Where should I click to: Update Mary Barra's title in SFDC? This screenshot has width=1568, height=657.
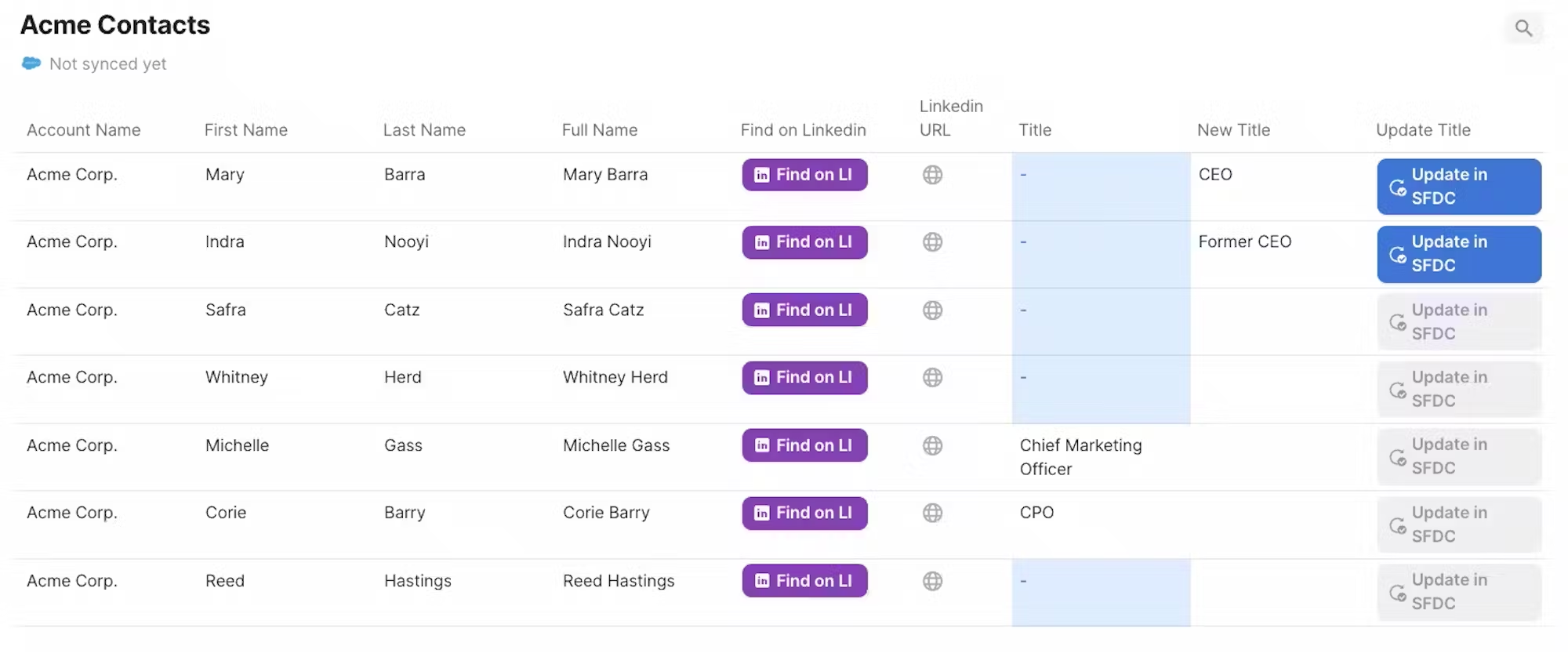[1458, 187]
